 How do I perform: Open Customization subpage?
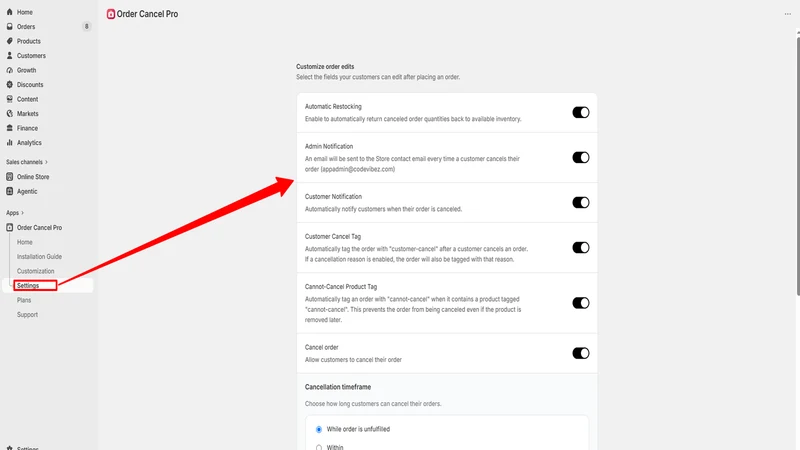35,271
